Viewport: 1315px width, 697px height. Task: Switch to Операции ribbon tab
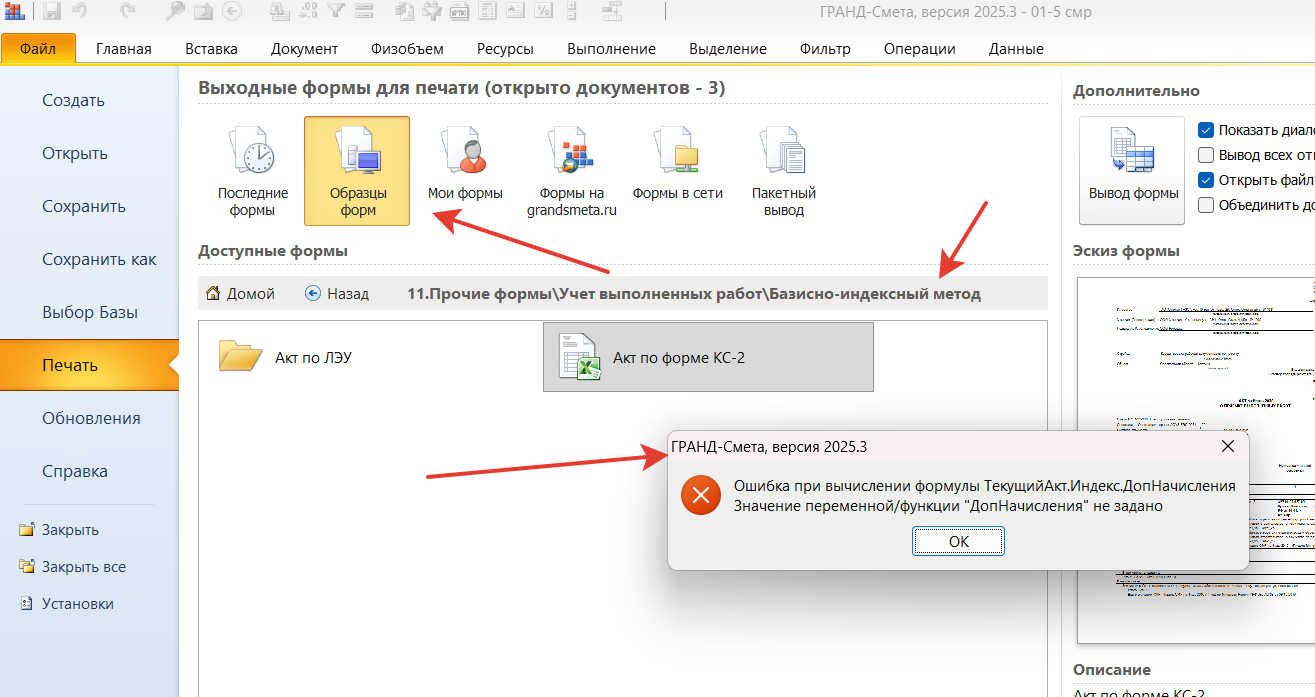[x=919, y=48]
